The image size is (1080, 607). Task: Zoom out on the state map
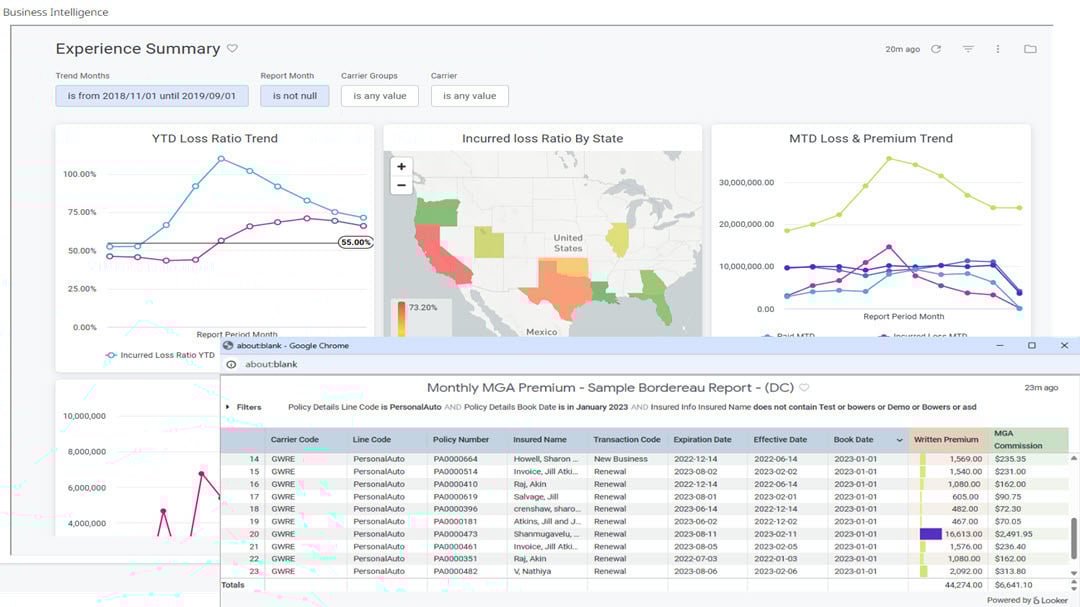[401, 185]
